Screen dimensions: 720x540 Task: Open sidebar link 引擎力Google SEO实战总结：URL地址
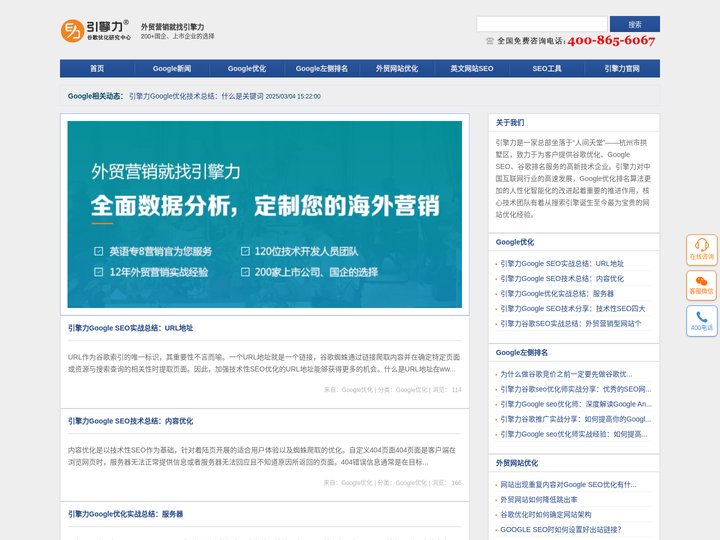point(562,264)
